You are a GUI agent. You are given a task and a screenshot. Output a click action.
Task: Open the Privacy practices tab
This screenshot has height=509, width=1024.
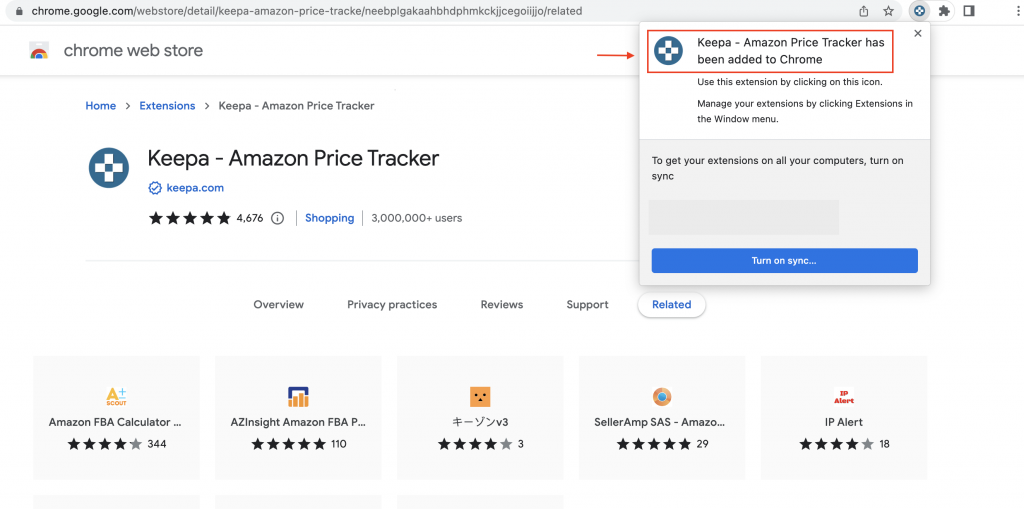pyautogui.click(x=392, y=305)
